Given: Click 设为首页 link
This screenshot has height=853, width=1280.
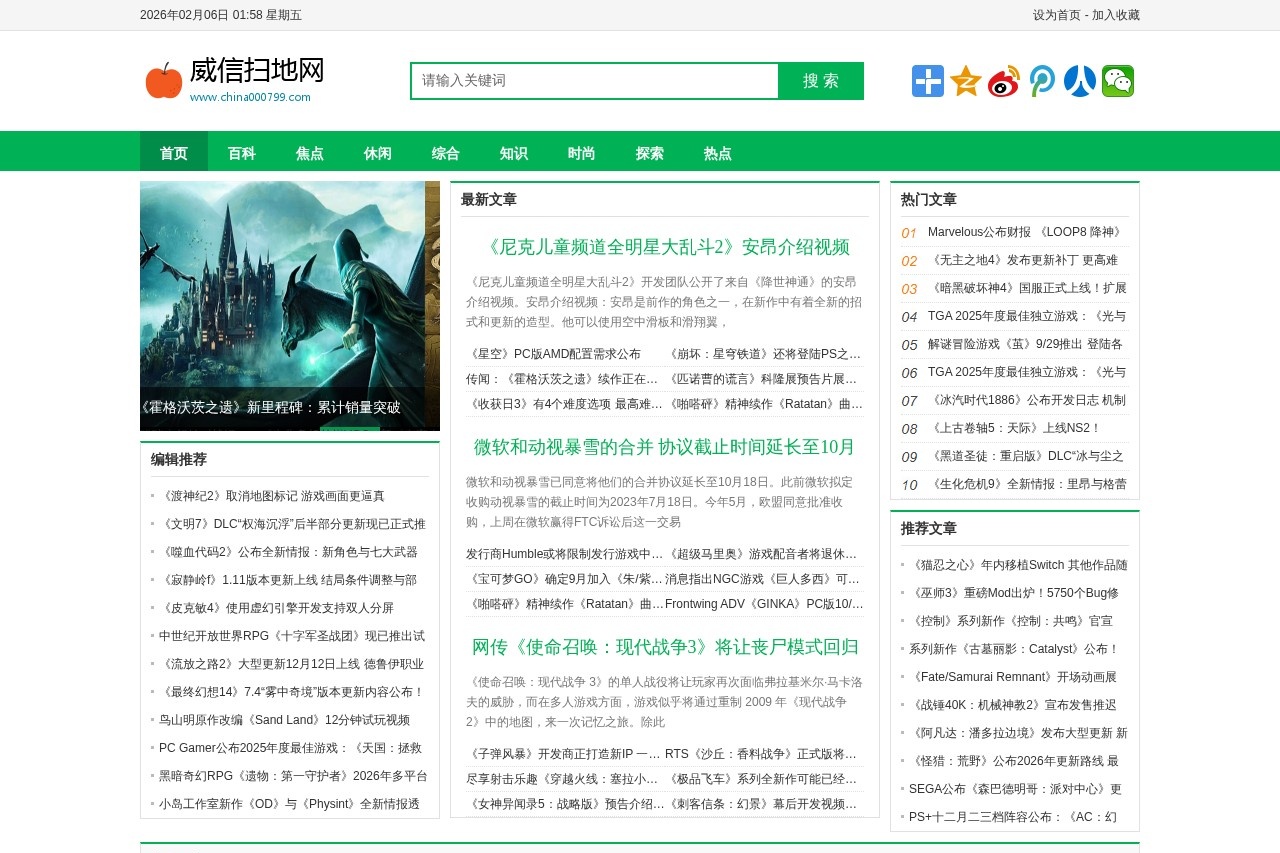Looking at the screenshot, I should coord(1057,15).
